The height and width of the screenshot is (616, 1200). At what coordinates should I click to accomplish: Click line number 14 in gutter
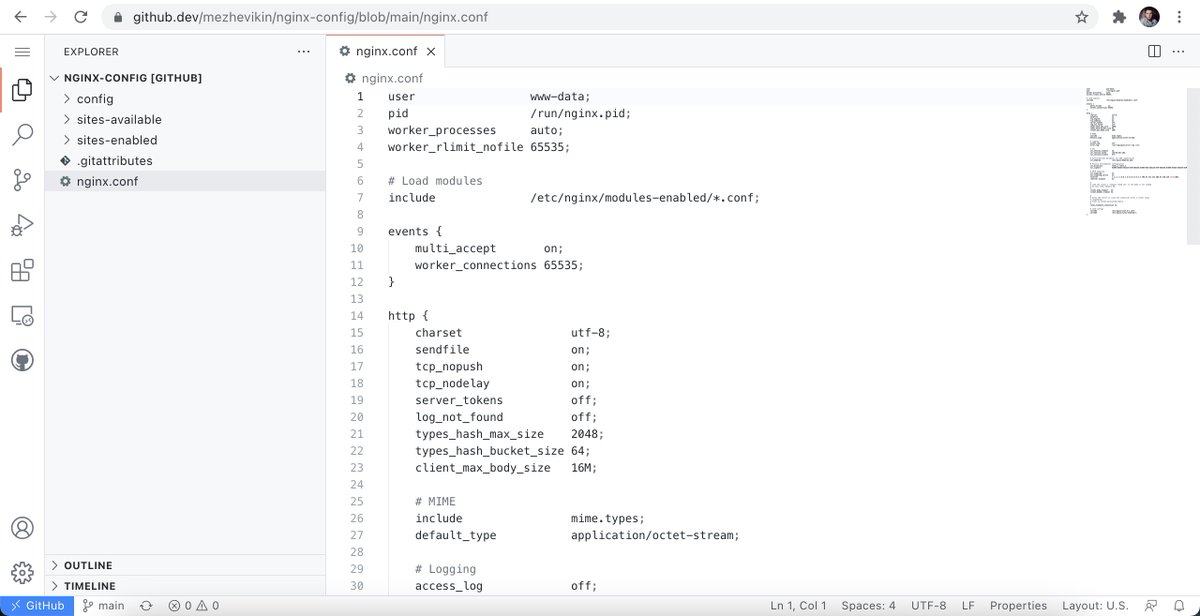tap(357, 316)
